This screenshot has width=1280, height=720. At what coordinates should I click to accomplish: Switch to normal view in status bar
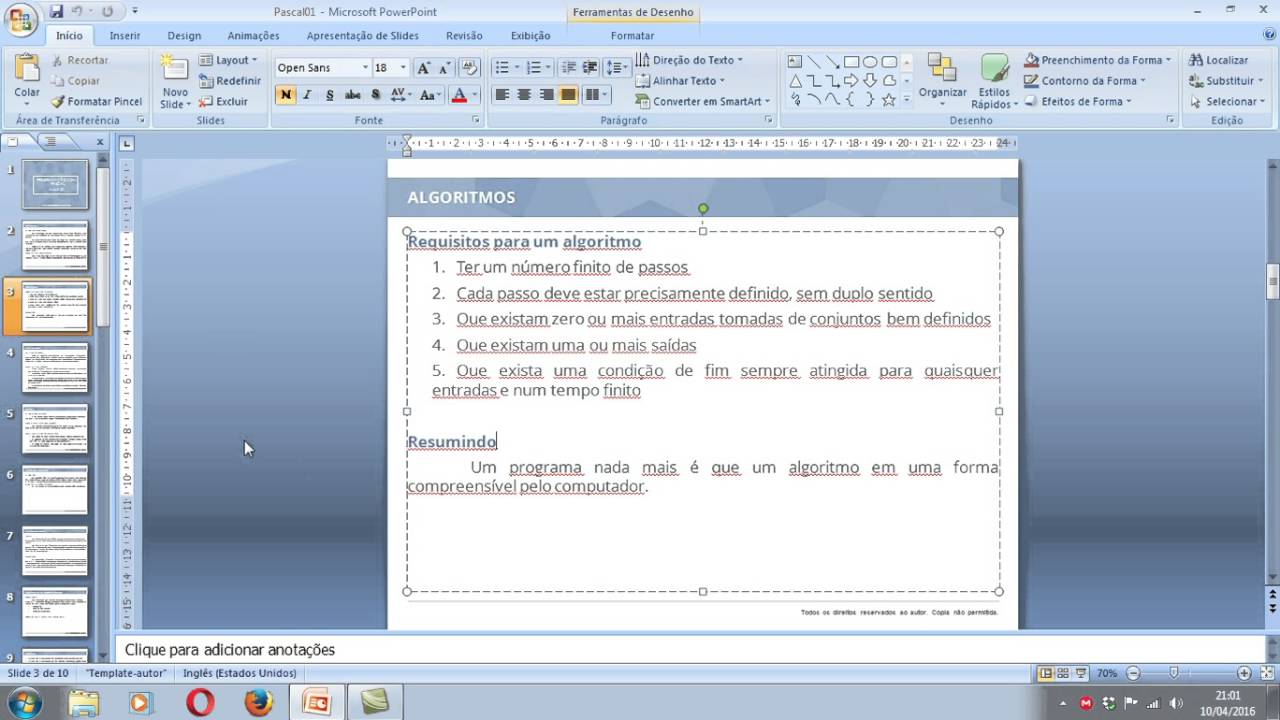pyautogui.click(x=1045, y=674)
